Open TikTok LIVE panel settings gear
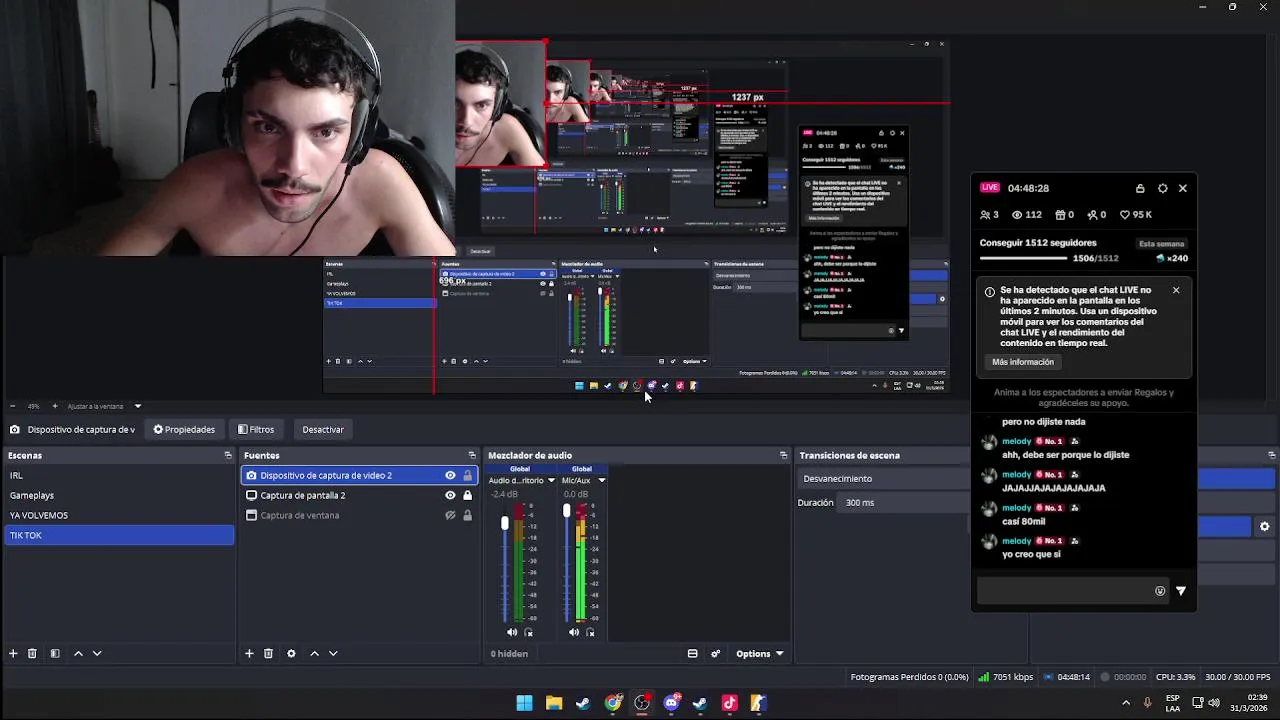Screen dimensions: 1280x720 point(1162,188)
